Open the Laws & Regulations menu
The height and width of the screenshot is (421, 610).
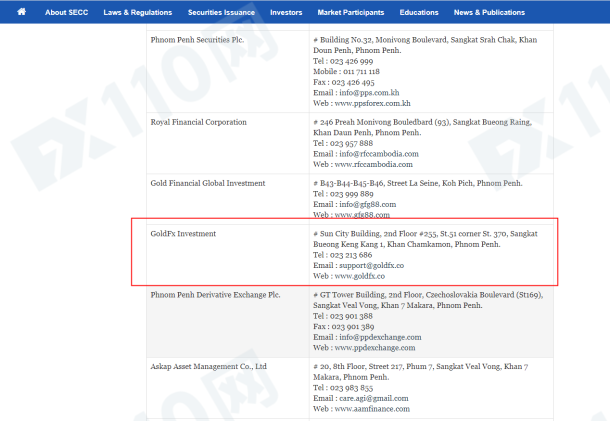pos(138,12)
